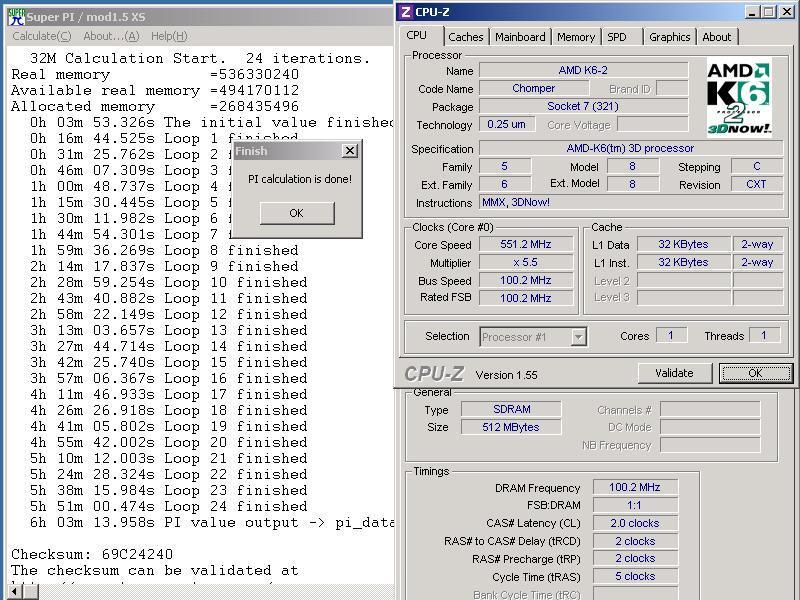Click the processor Name field AMD K6-2
The height and width of the screenshot is (600, 800).
tap(583, 70)
